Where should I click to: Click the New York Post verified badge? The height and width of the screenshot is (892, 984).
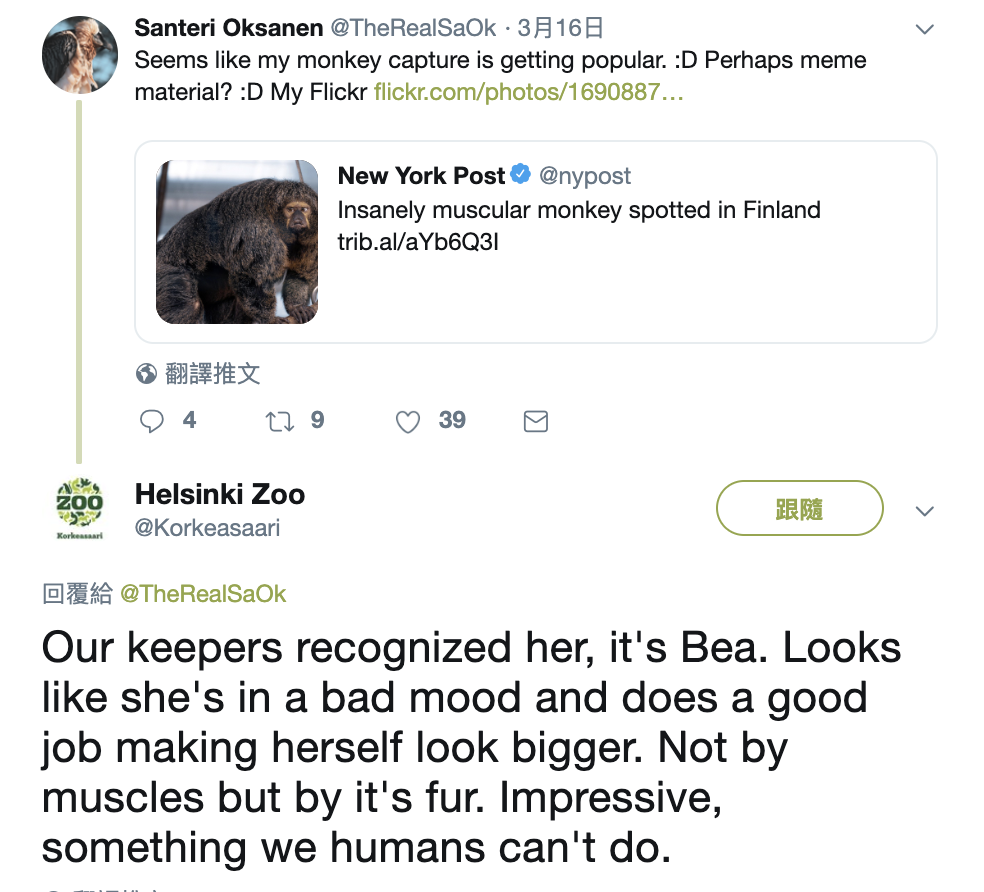point(521,175)
